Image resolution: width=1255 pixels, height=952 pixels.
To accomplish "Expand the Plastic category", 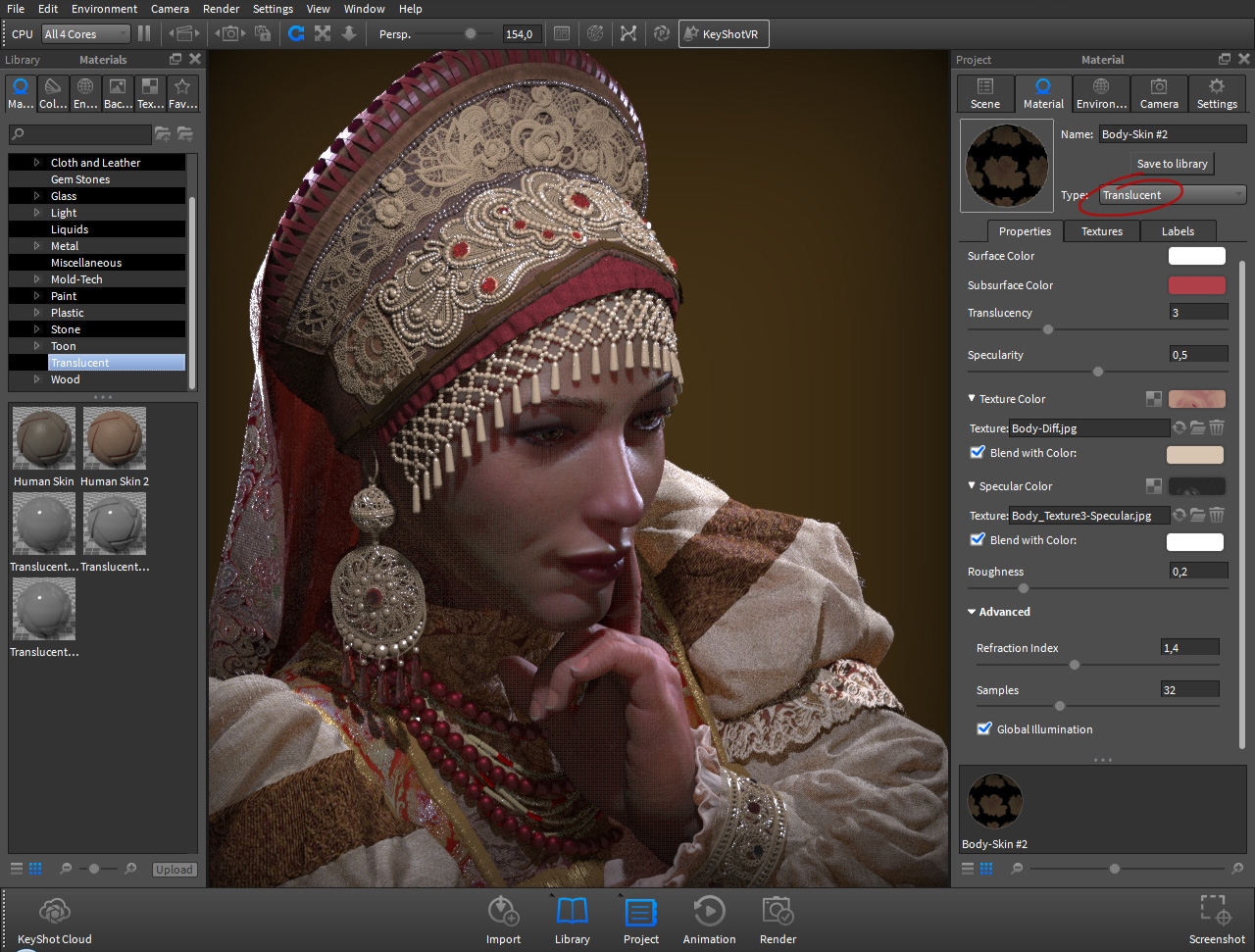I will coord(37,313).
